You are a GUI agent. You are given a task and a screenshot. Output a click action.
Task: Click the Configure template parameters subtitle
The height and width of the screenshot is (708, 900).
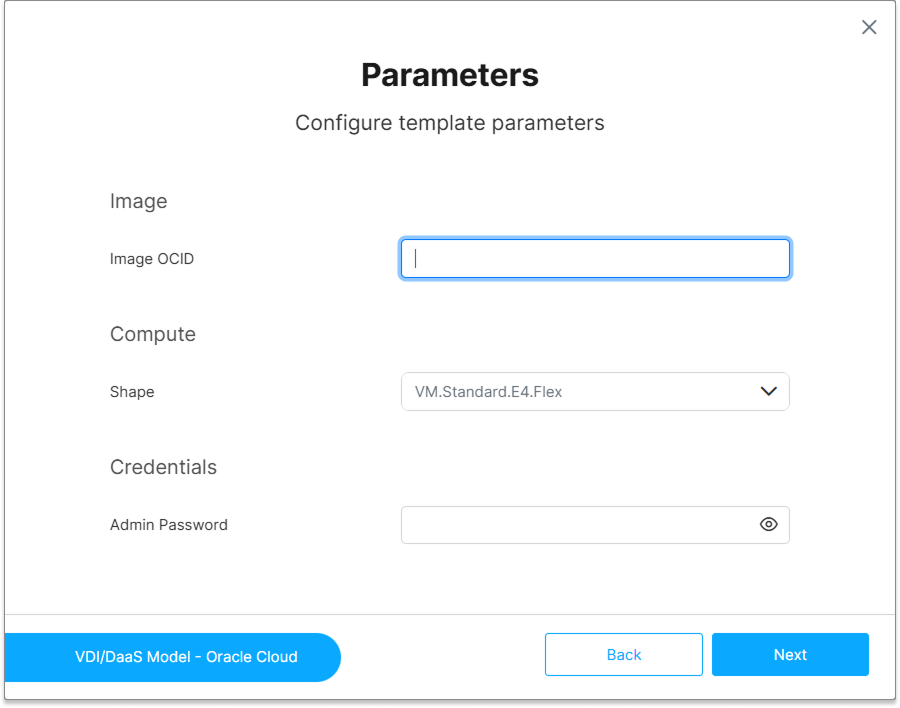[450, 123]
